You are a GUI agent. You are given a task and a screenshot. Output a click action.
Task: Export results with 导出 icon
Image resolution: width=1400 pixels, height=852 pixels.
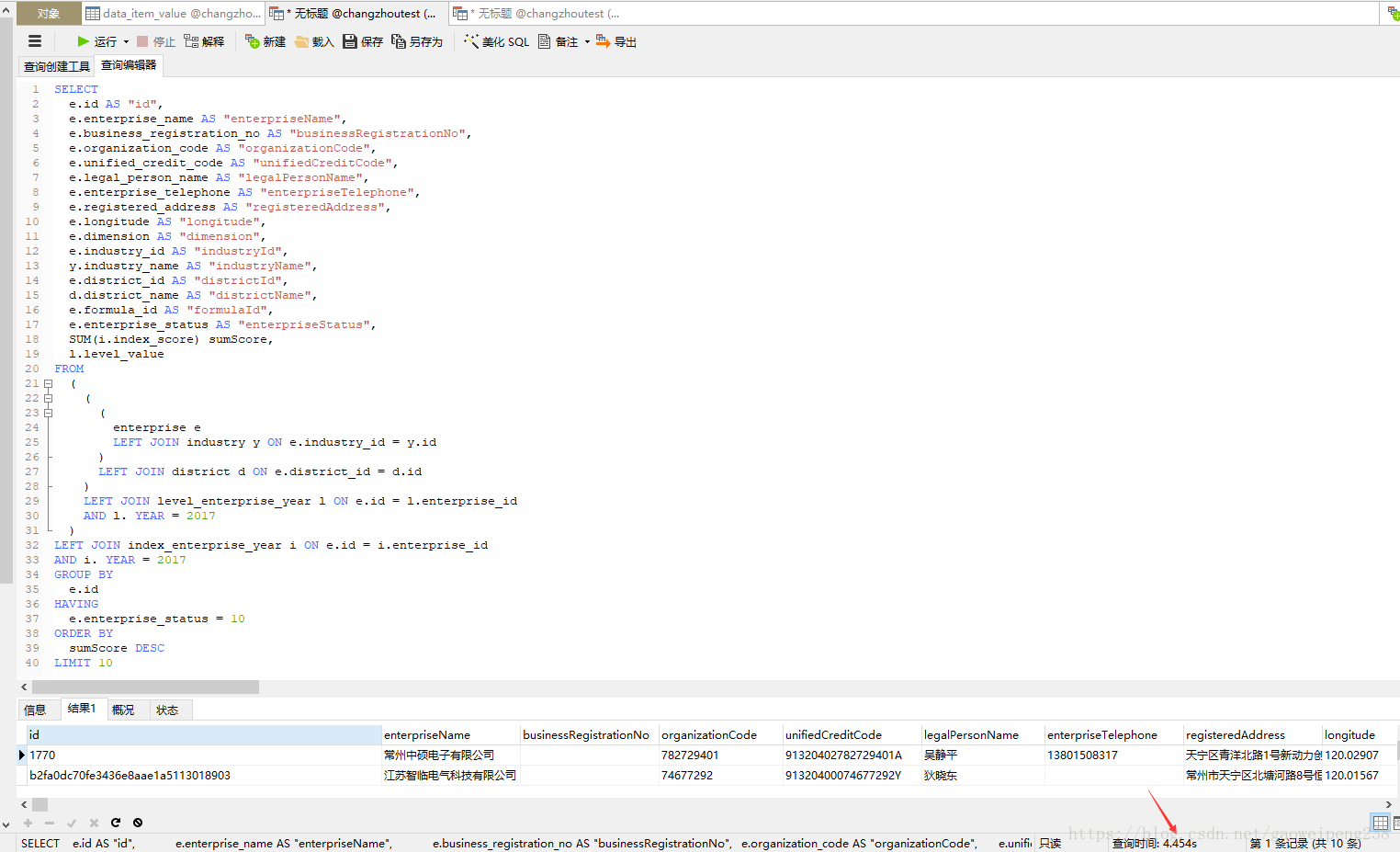coord(604,41)
